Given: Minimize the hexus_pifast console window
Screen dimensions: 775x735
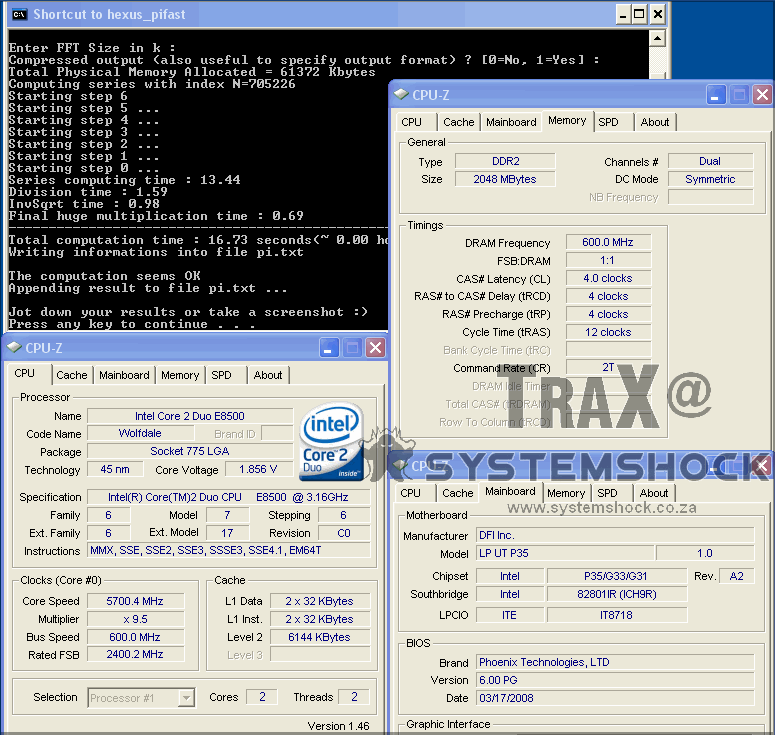Looking at the screenshot, I should pos(623,14).
